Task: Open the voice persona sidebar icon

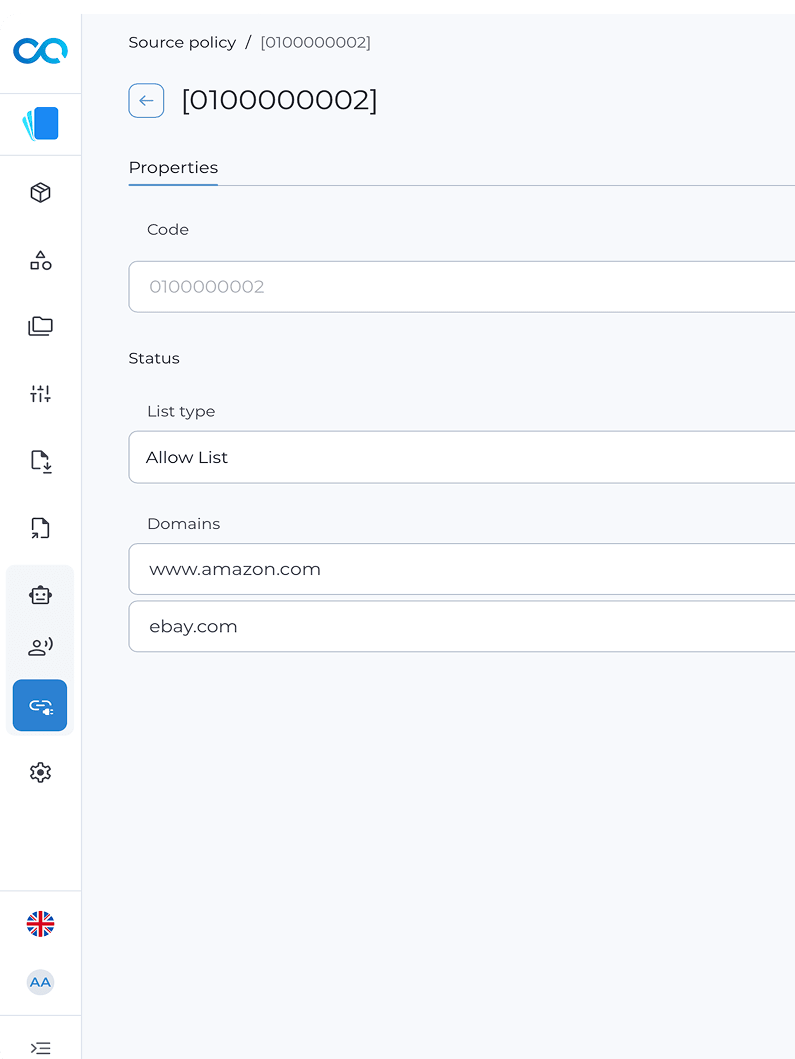Action: (41, 647)
